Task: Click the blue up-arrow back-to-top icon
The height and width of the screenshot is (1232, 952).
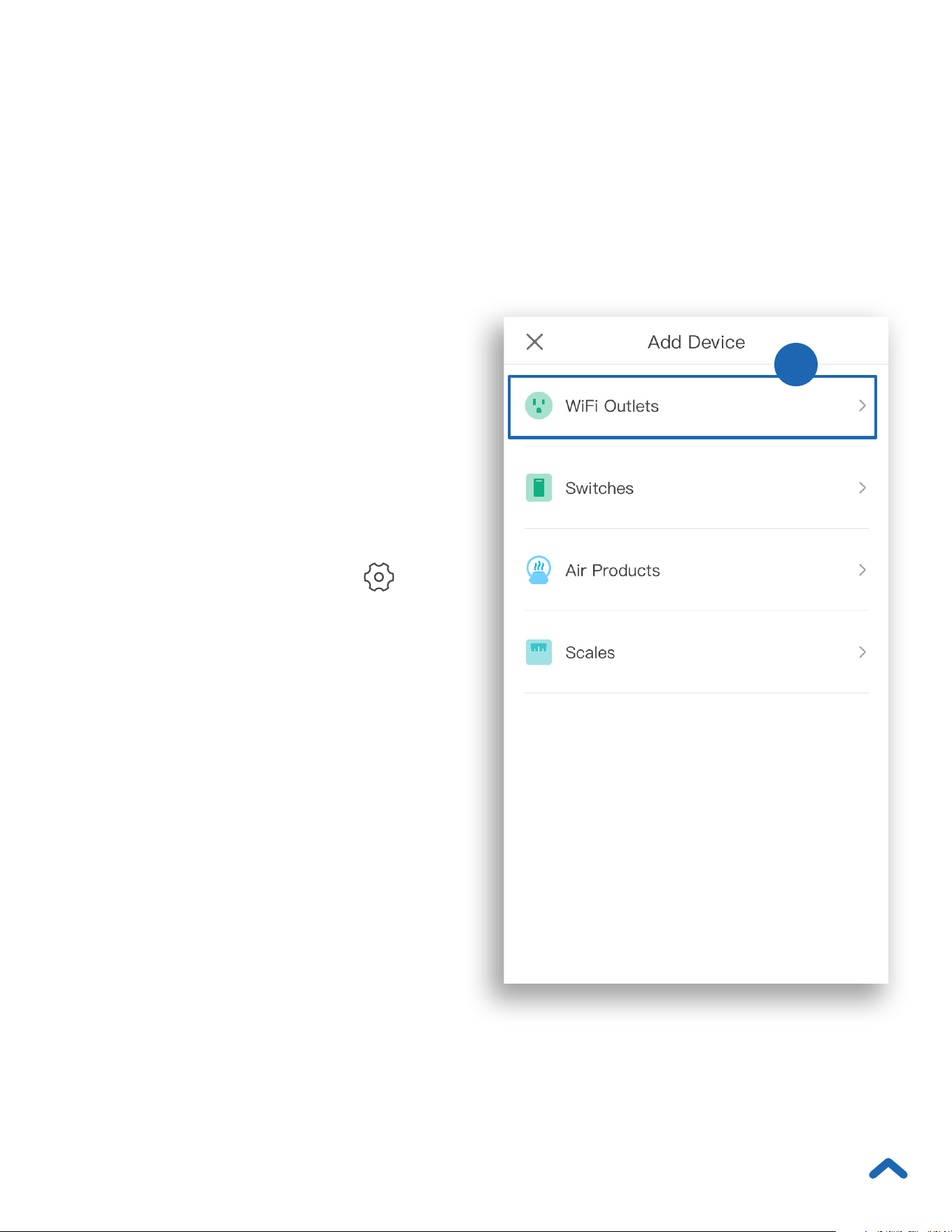Action: pos(888,1169)
